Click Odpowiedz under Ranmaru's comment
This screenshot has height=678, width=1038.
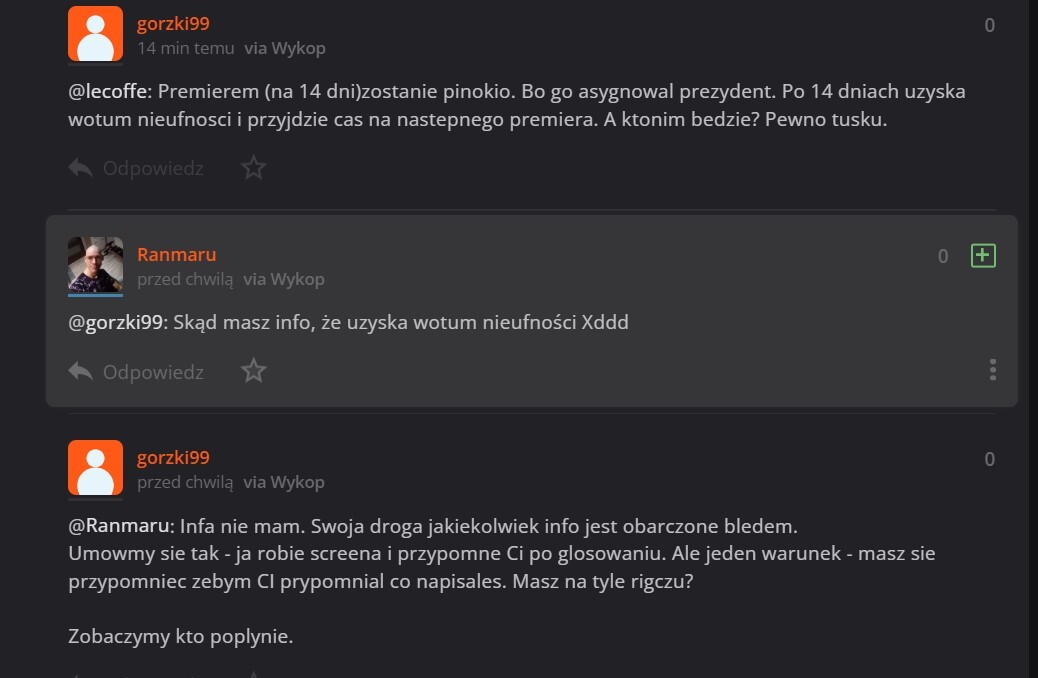click(137, 372)
